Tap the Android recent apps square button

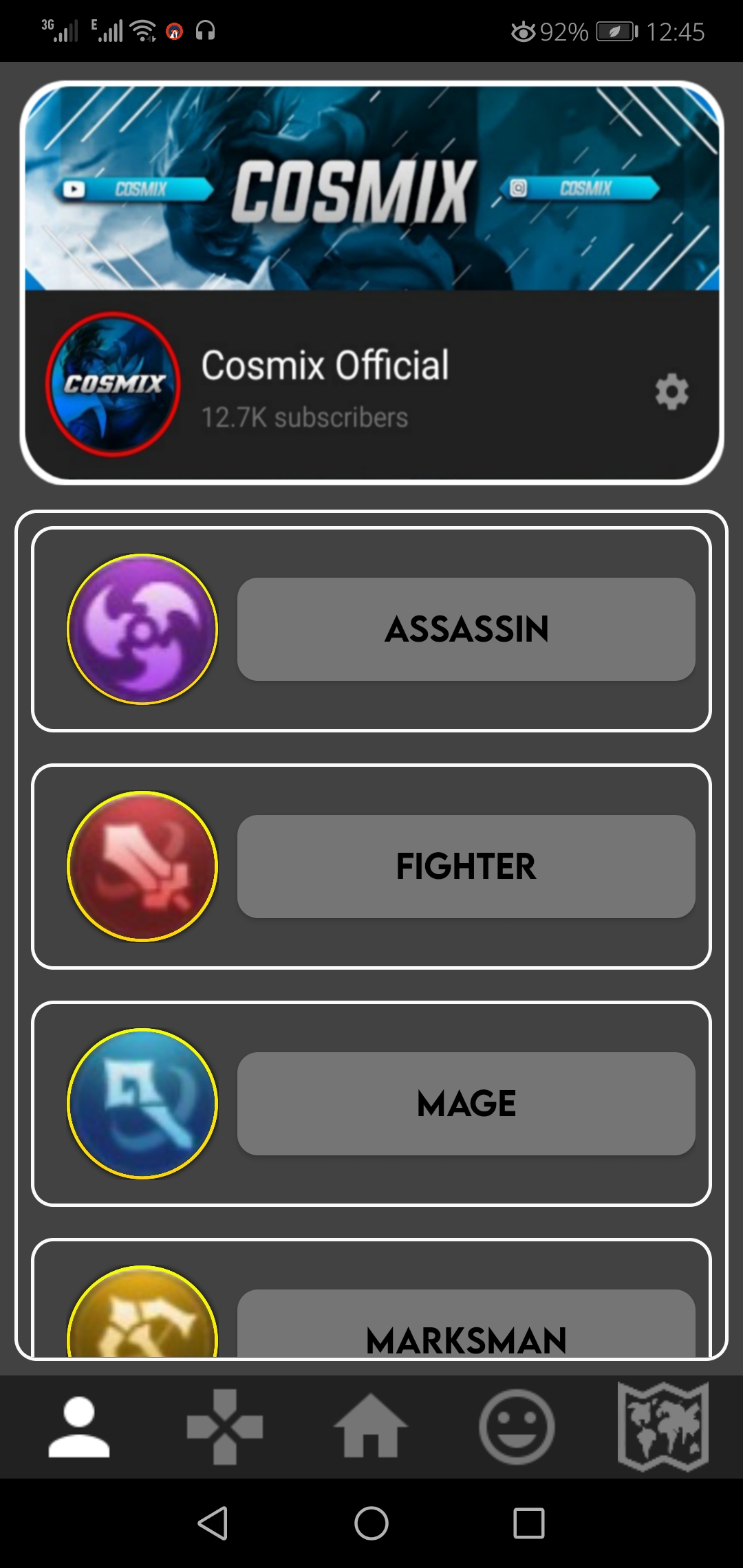click(x=529, y=1523)
